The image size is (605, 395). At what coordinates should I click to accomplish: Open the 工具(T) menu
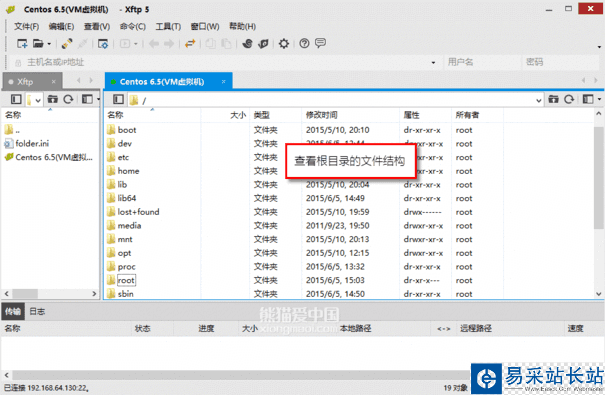tap(168, 26)
